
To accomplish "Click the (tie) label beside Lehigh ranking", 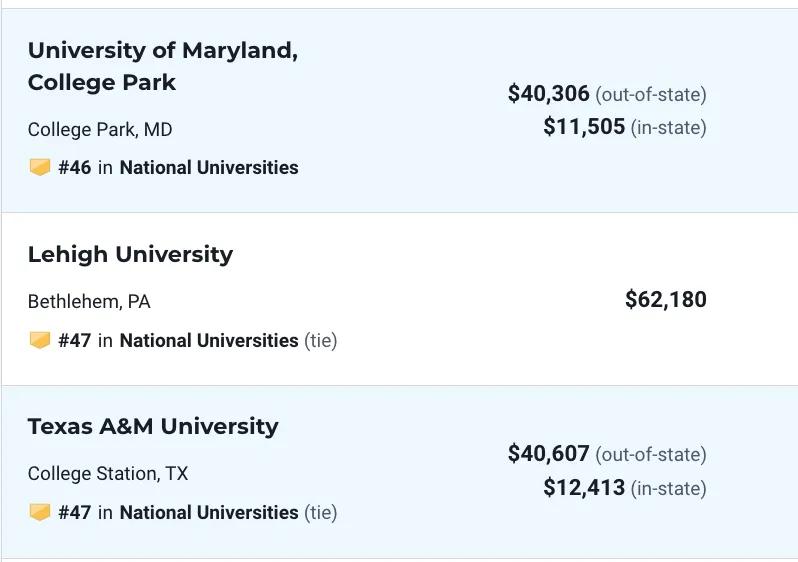I will point(321,341).
